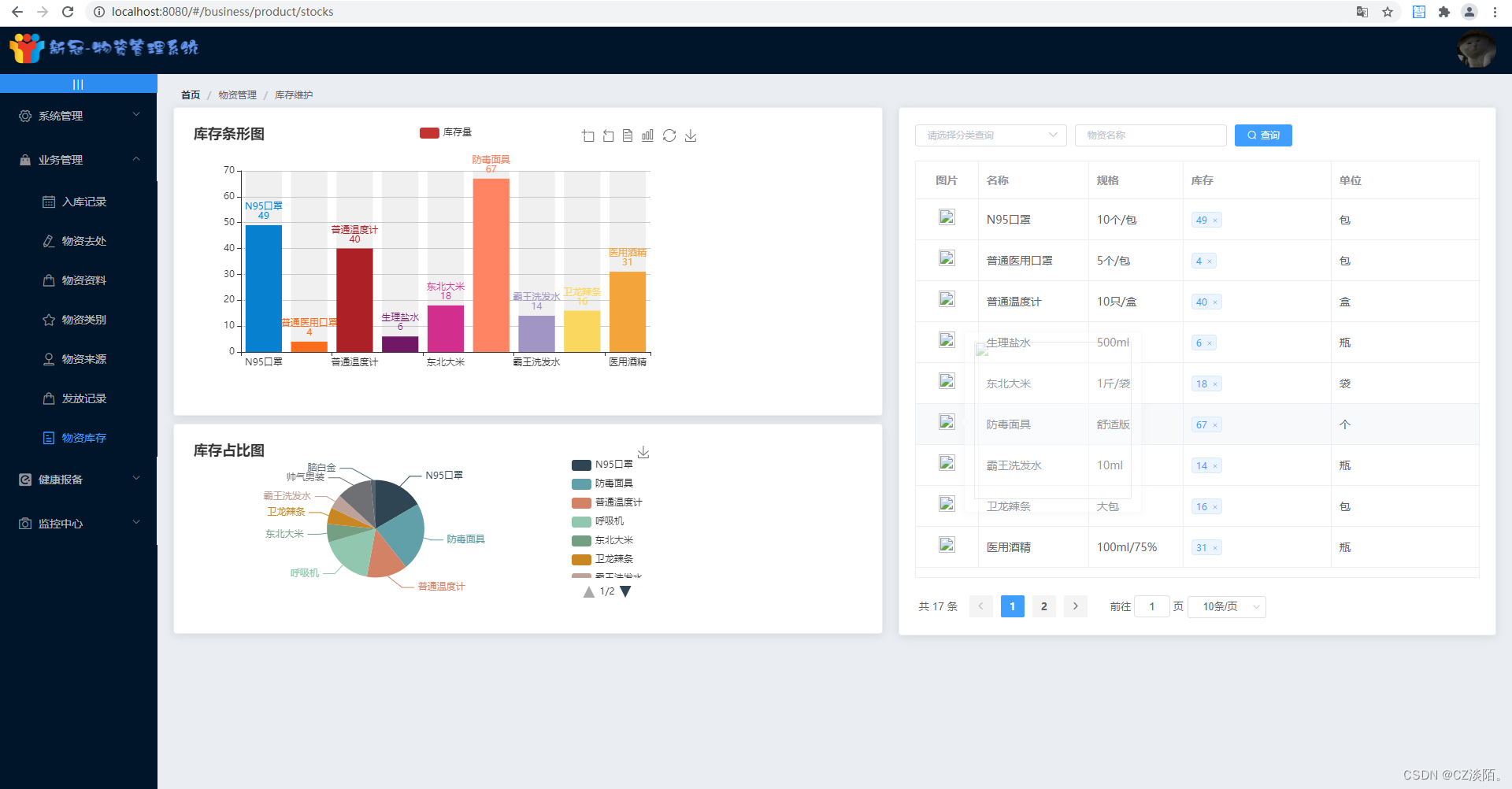Click the area zoom icon in bar chart toolbox
The height and width of the screenshot is (789, 1512).
[588, 135]
